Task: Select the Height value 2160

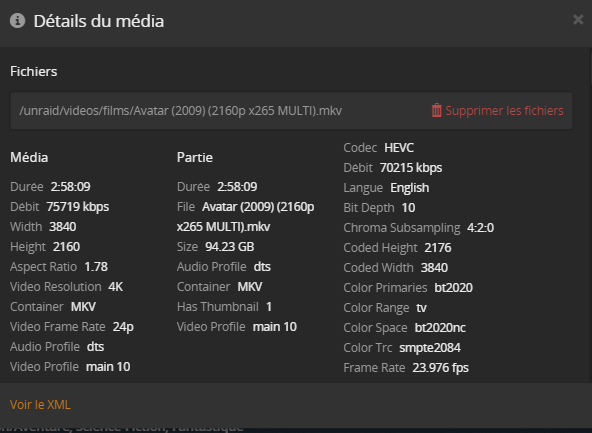Action: 66,247
